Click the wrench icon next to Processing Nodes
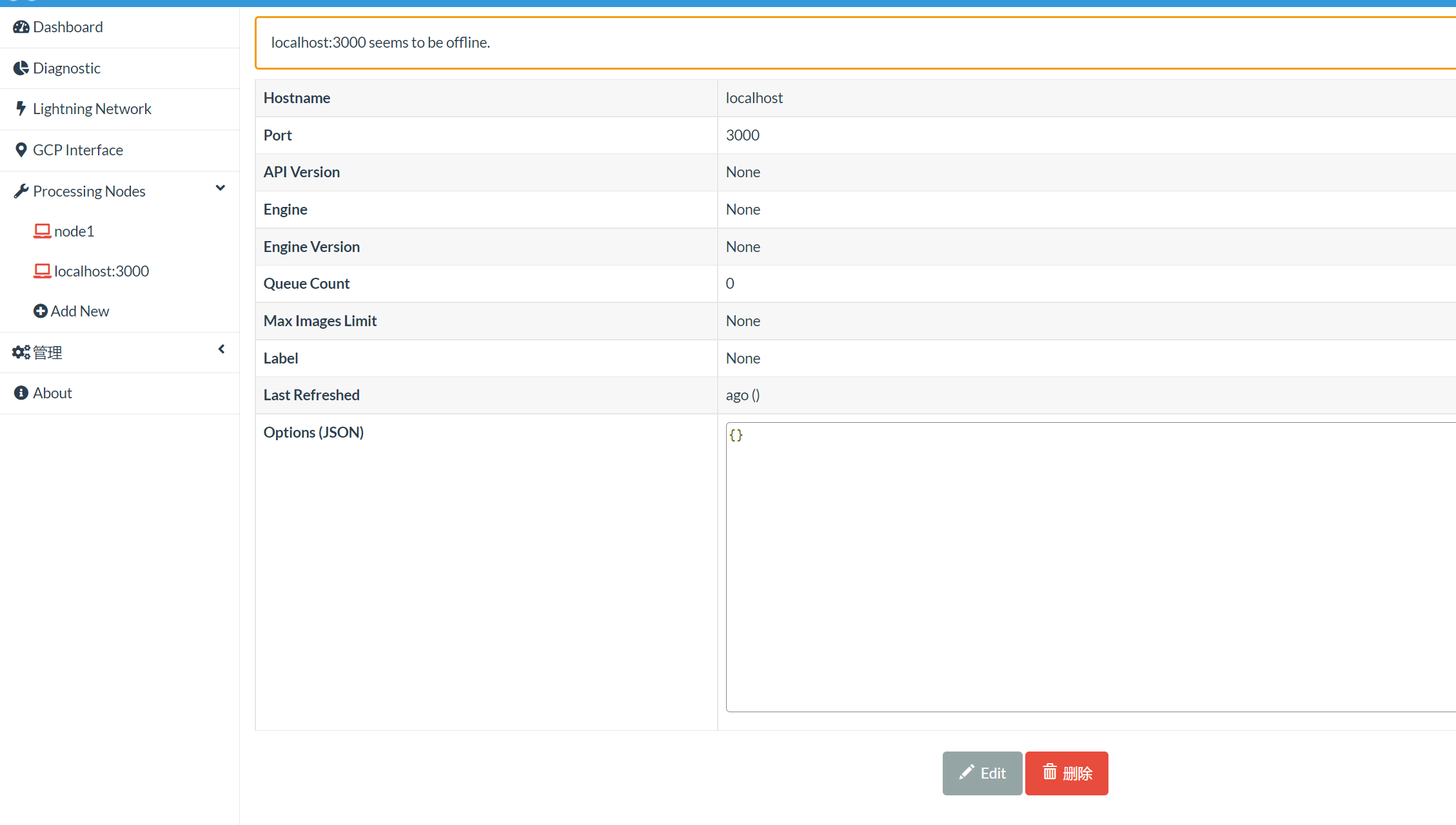1456x825 pixels. click(21, 190)
